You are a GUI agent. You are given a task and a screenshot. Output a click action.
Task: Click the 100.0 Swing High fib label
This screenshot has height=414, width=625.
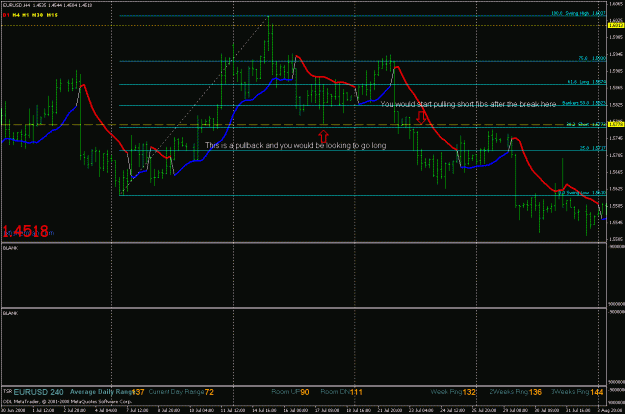click(578, 13)
